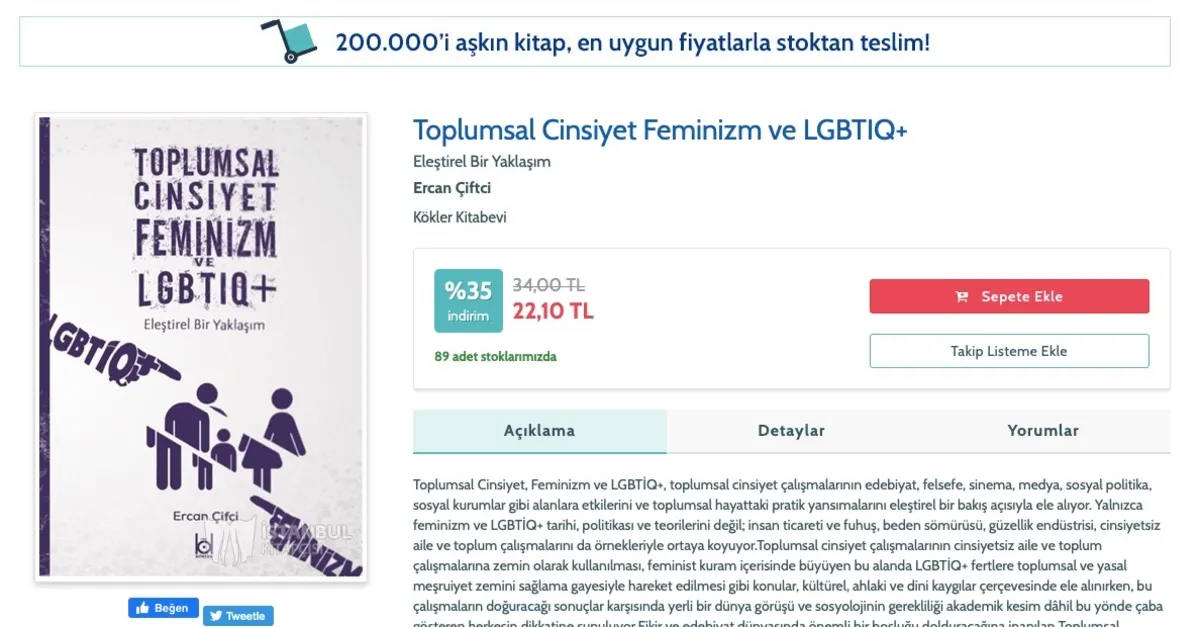
Task: Click the 89 adet stoklarımızda stock notice
Action: pos(496,356)
